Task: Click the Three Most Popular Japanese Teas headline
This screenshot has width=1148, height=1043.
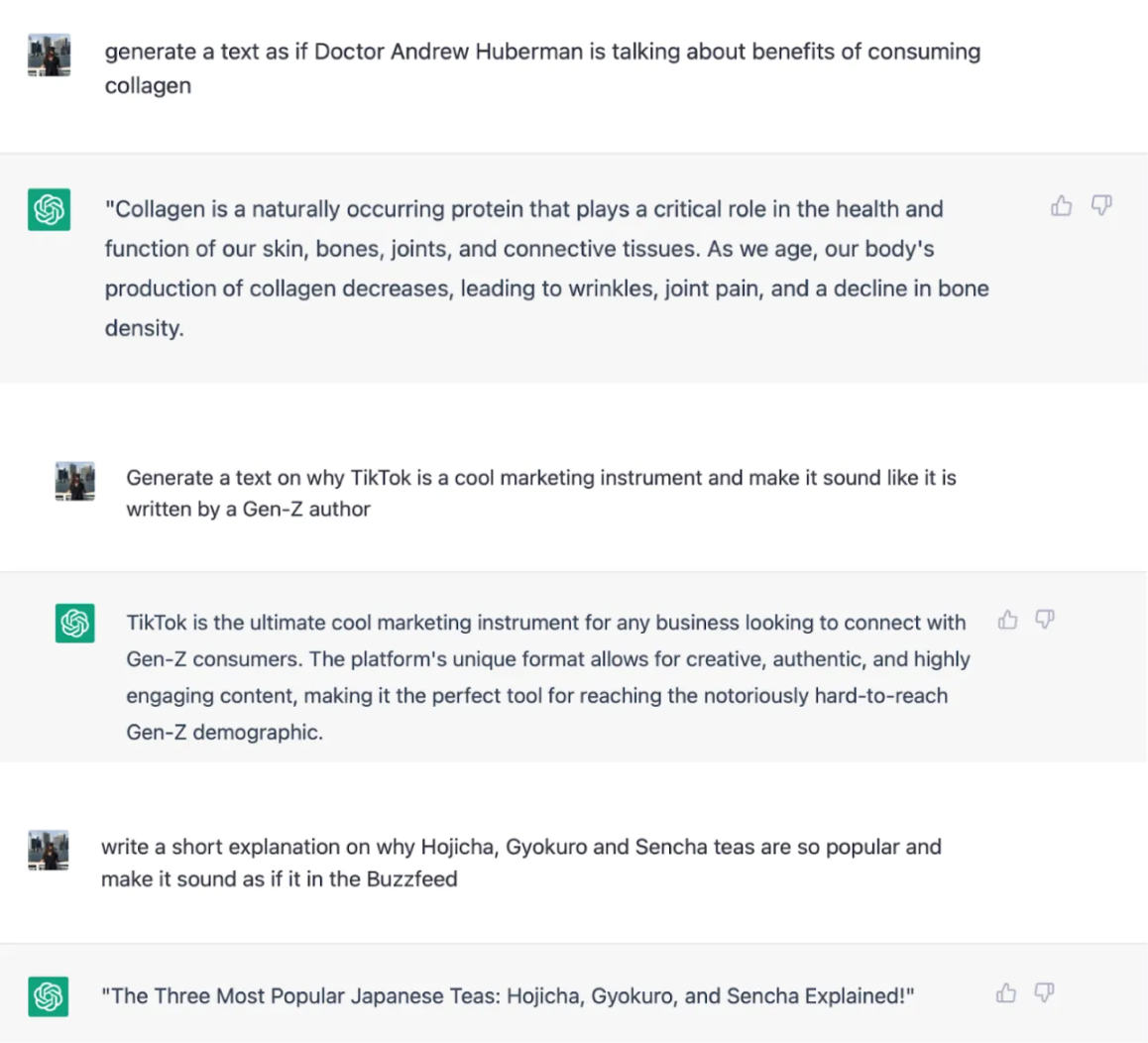Action: [509, 996]
